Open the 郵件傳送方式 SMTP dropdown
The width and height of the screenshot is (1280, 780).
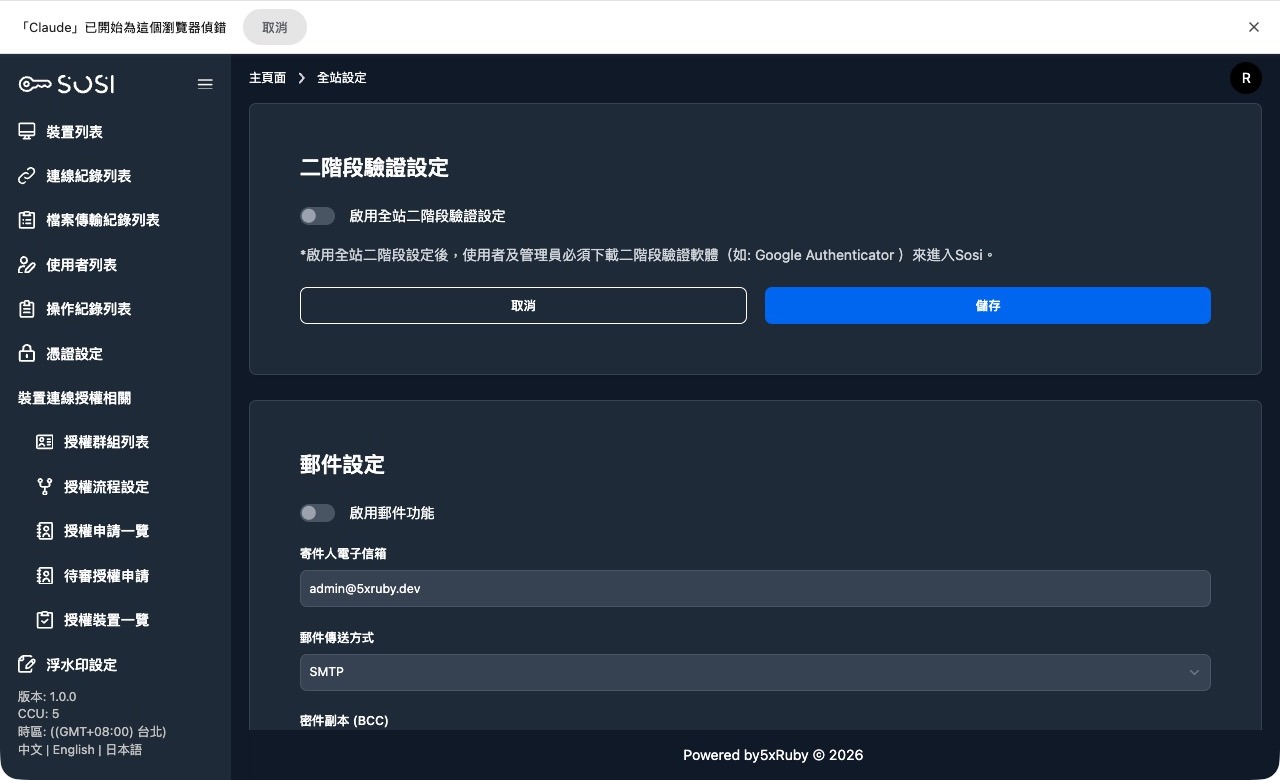pyautogui.click(x=754, y=672)
